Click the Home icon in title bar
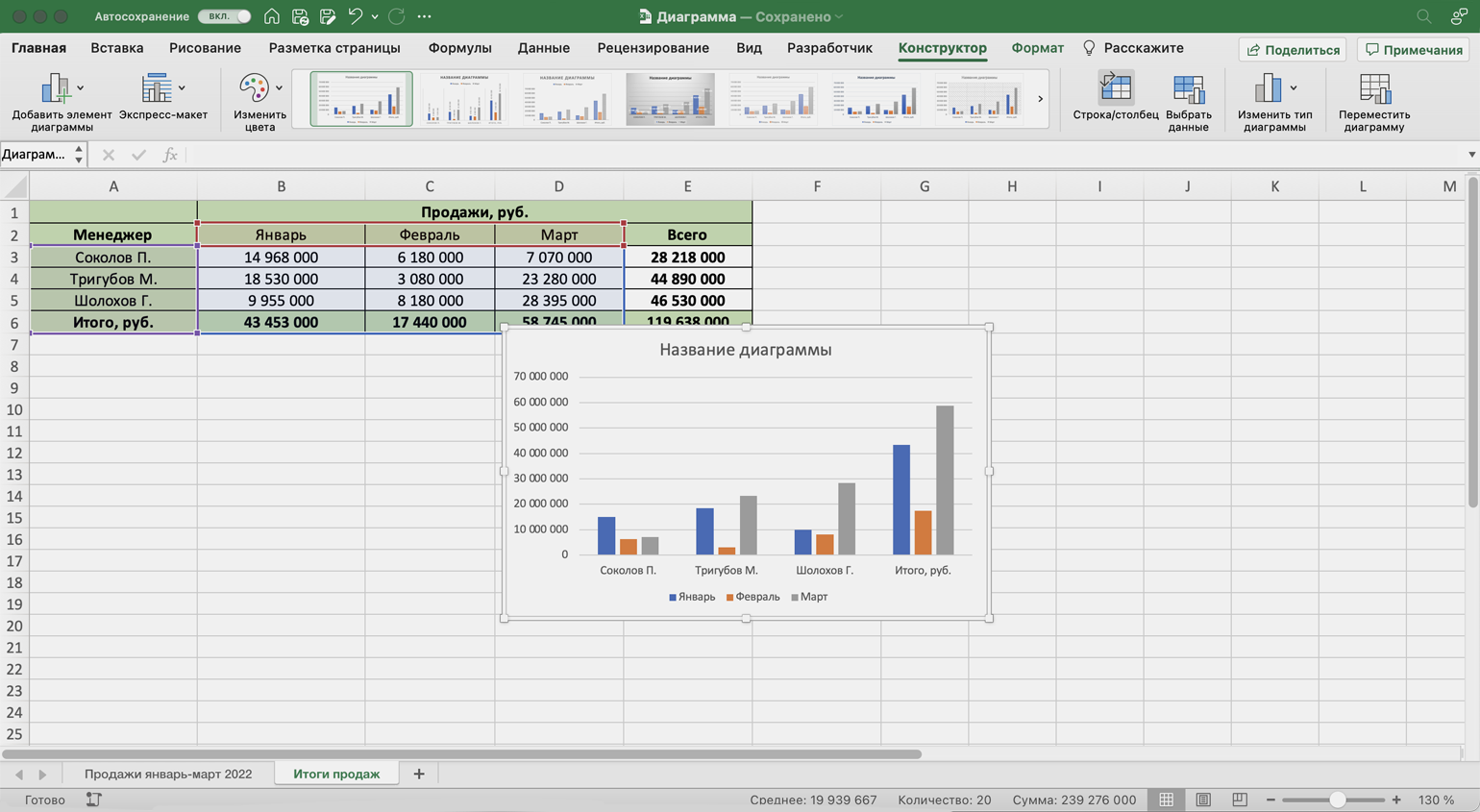This screenshot has width=1480, height=812. [272, 16]
